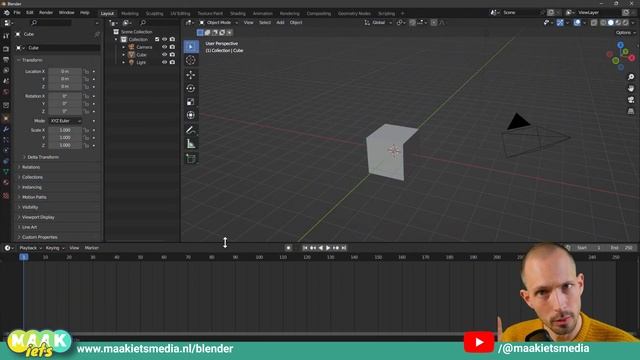Toggle camera view icon in viewport

click(x=631, y=100)
